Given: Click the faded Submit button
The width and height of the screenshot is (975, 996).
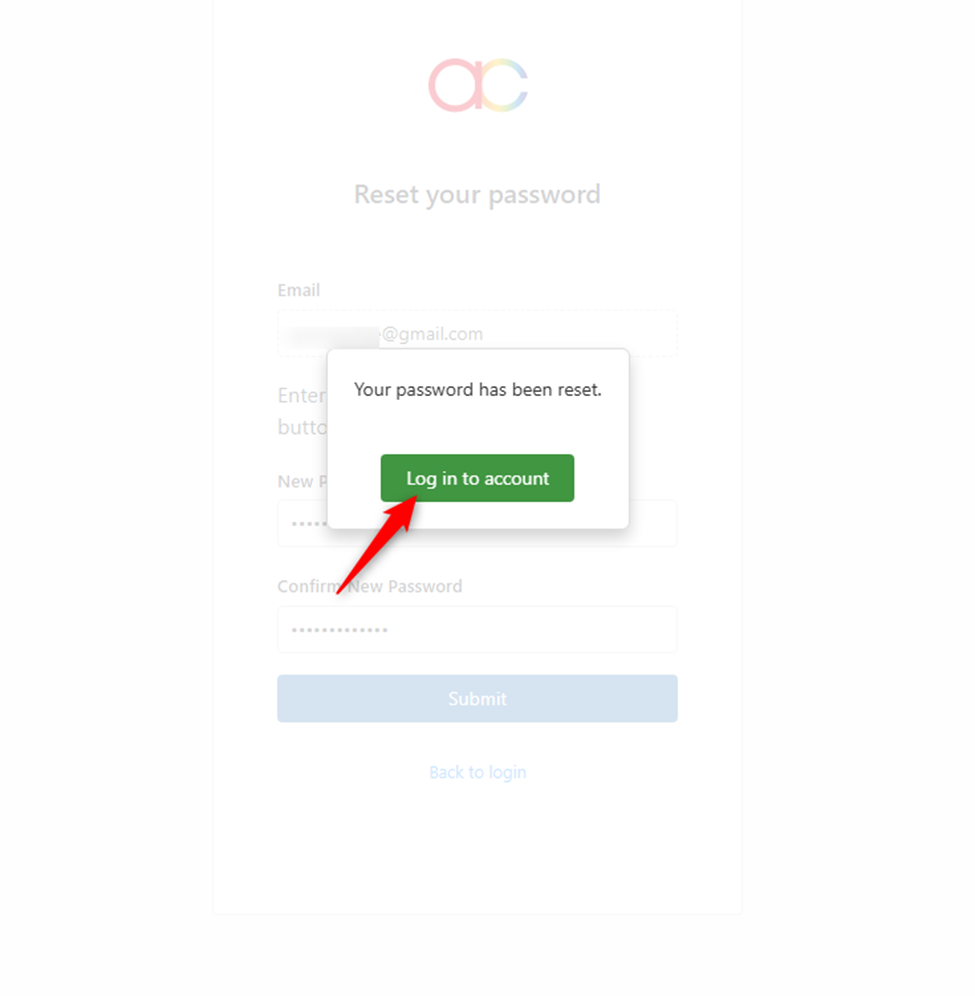Looking at the screenshot, I should pyautogui.click(x=477, y=699).
